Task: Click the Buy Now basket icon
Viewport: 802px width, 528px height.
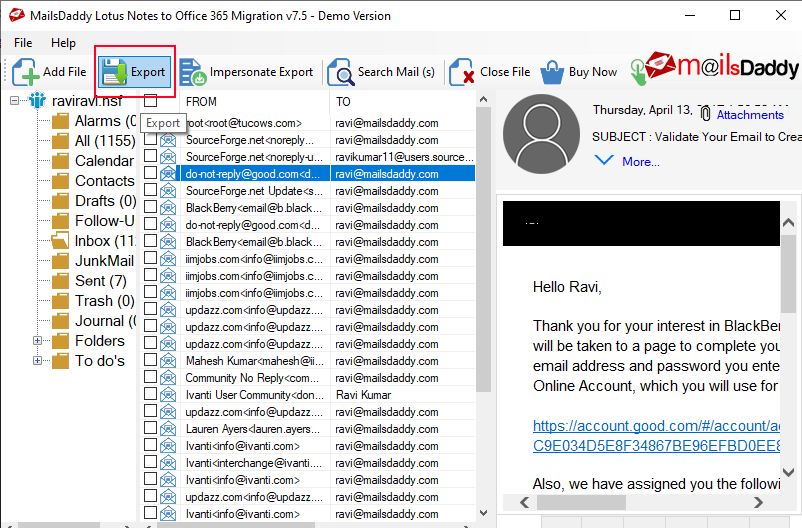Action: [x=552, y=72]
